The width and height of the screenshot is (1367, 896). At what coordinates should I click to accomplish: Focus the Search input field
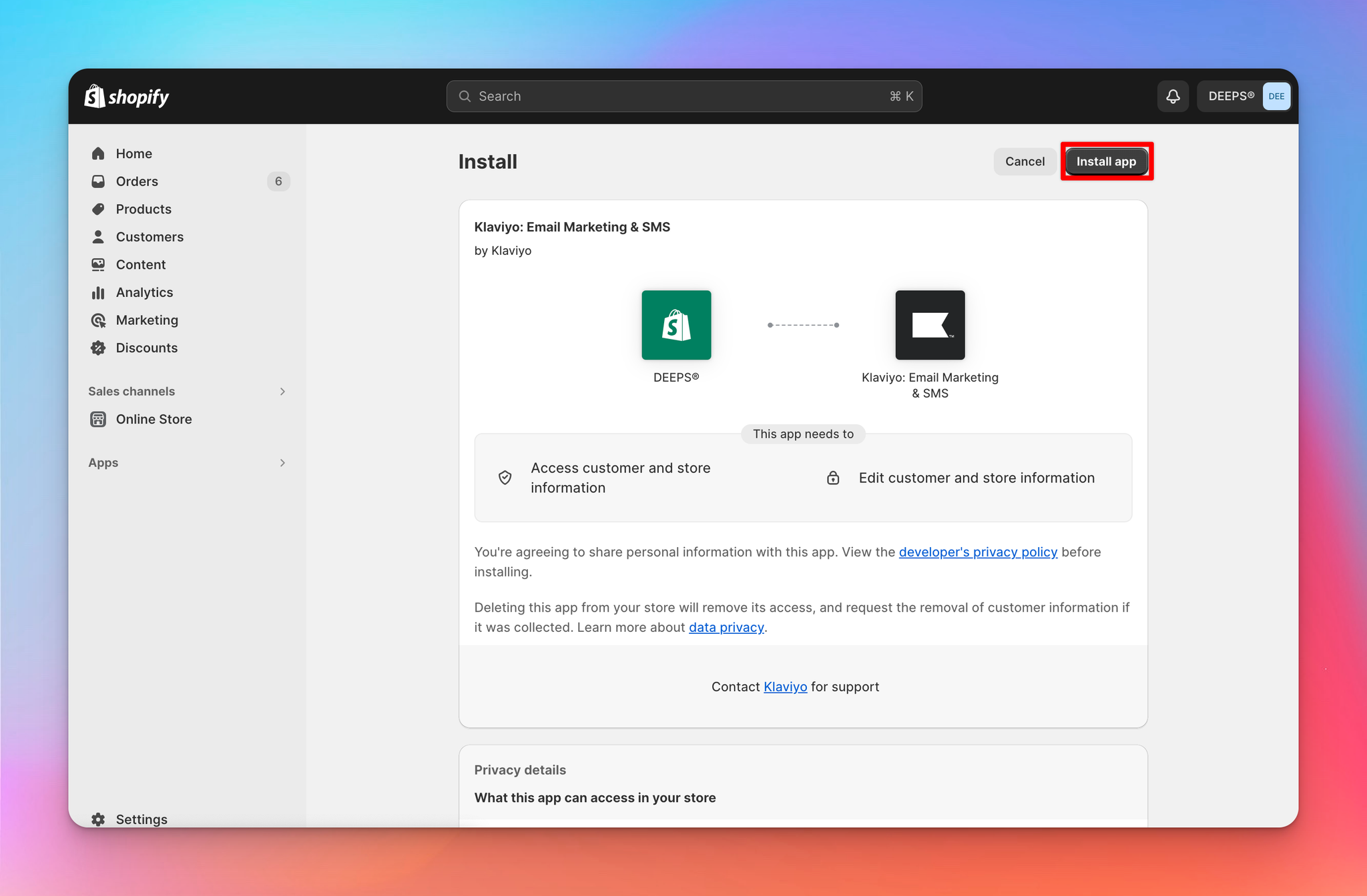point(684,97)
